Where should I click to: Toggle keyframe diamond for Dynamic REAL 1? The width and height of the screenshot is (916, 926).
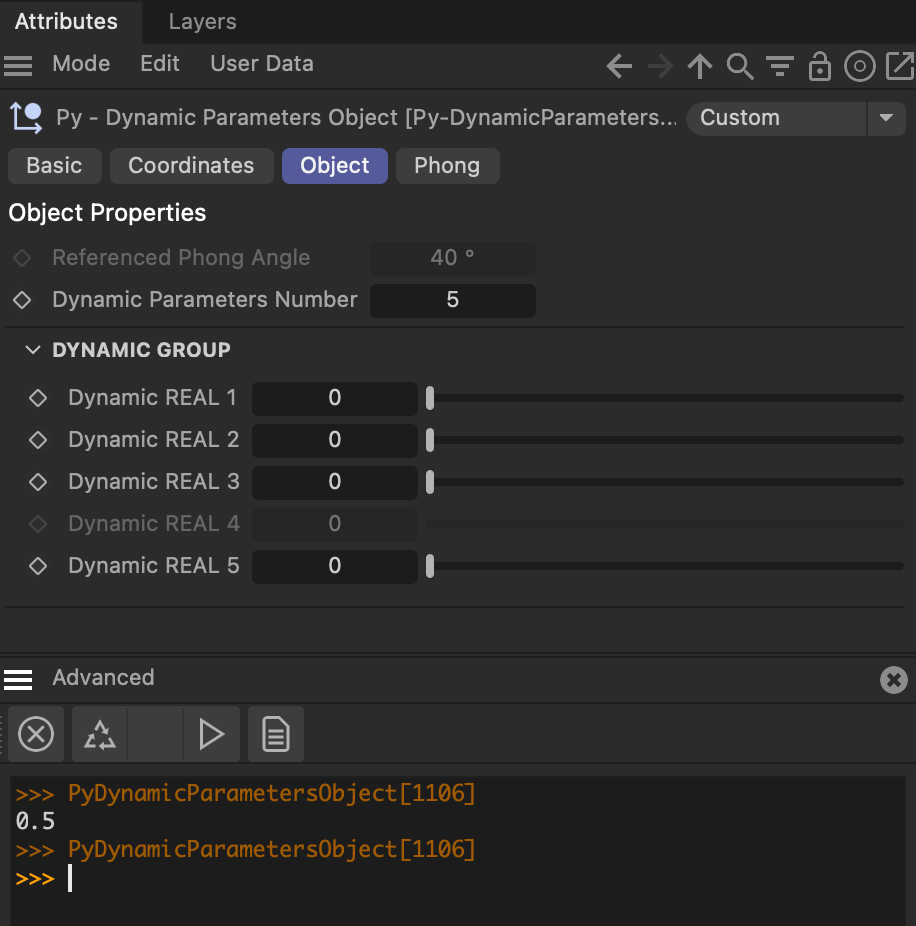38,398
